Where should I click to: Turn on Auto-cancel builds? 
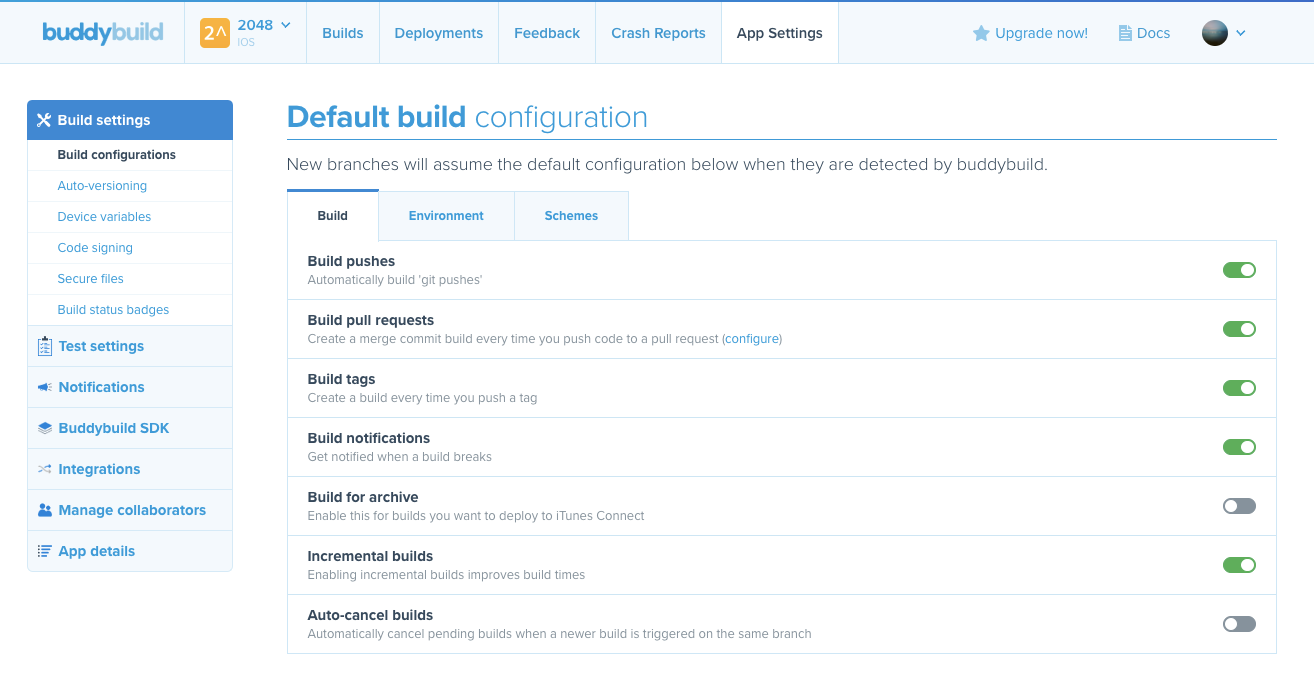[x=1239, y=623]
